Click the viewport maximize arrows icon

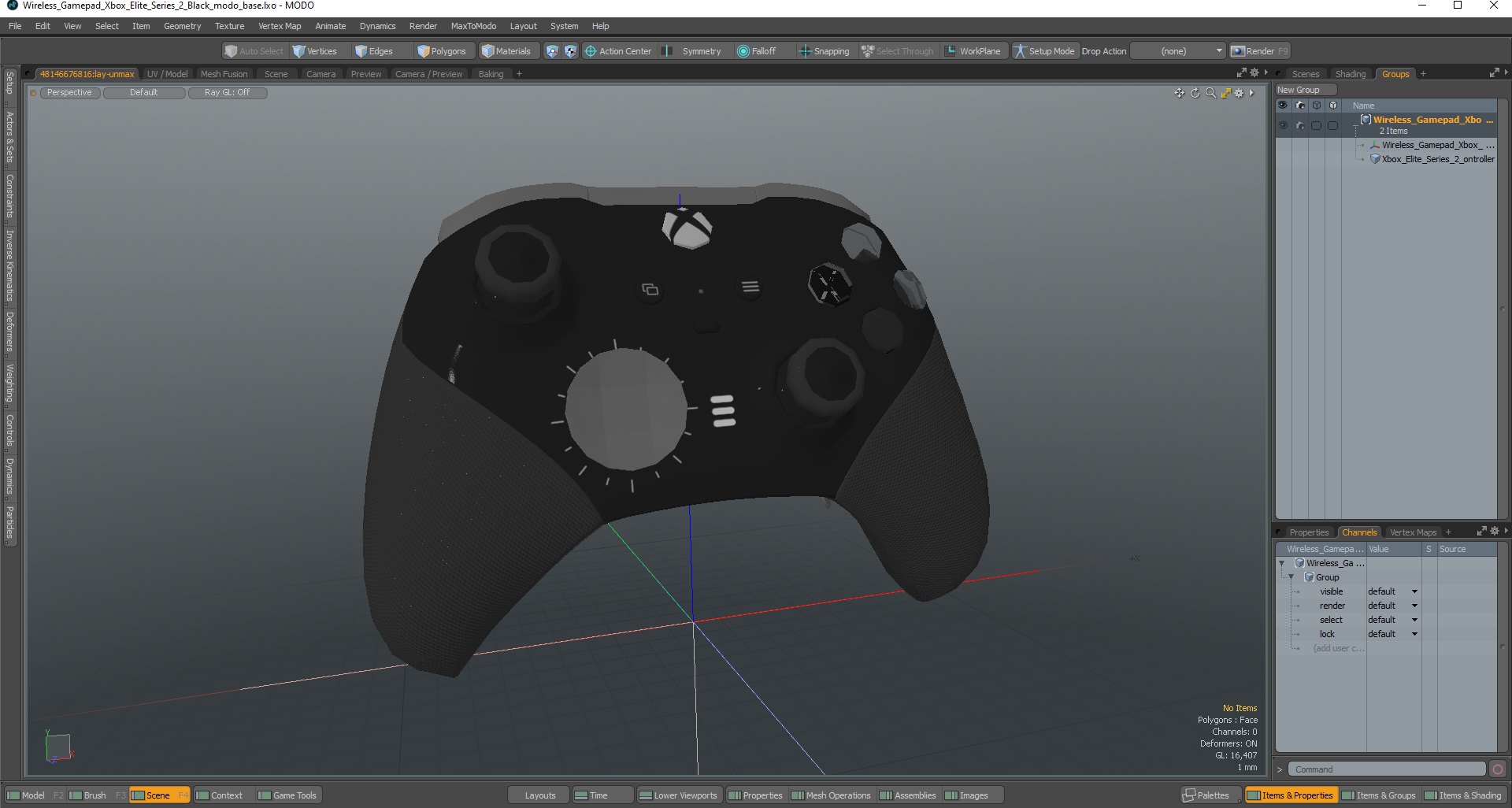[1226, 93]
